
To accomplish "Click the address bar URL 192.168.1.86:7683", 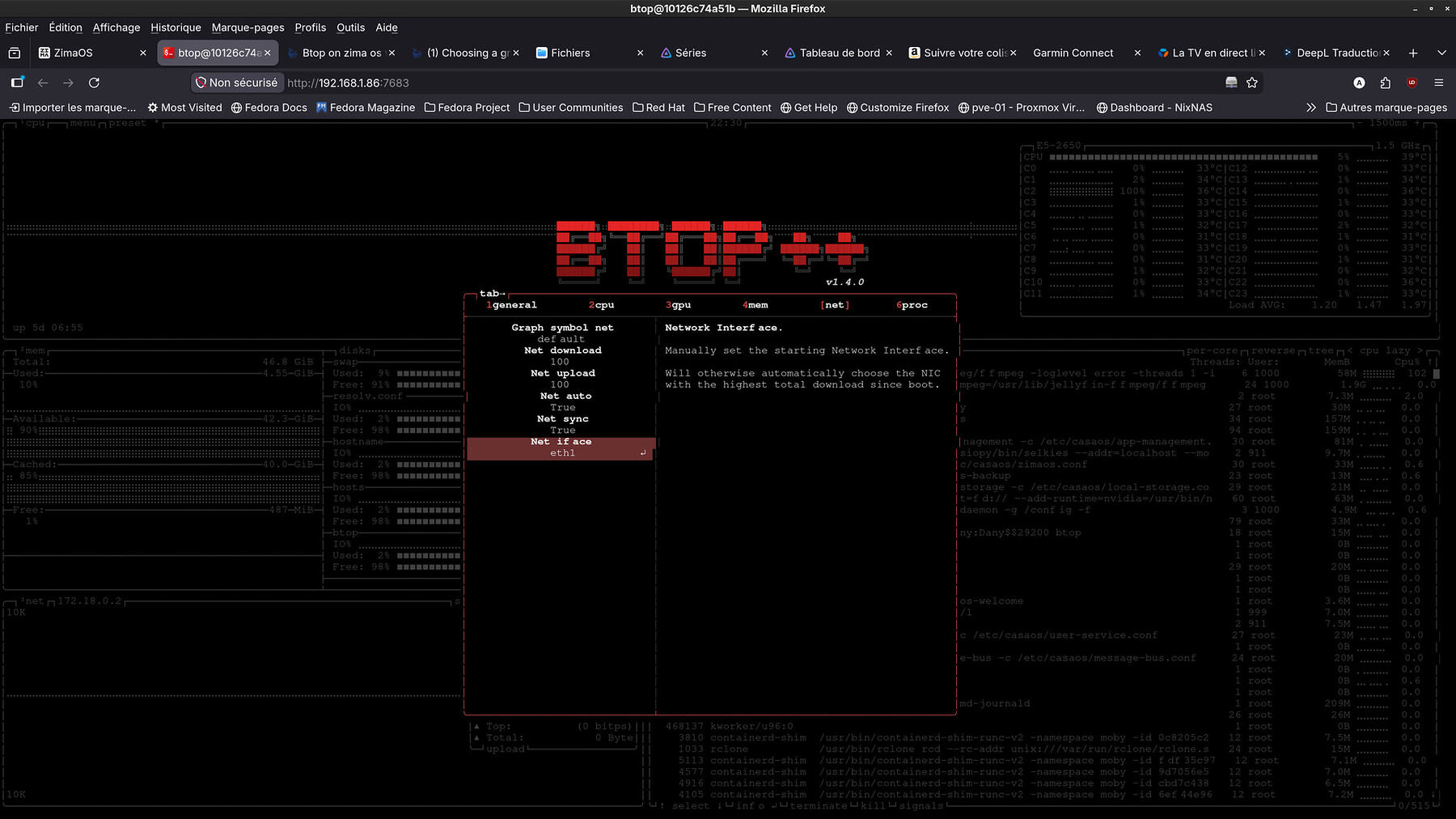I will 348,83.
